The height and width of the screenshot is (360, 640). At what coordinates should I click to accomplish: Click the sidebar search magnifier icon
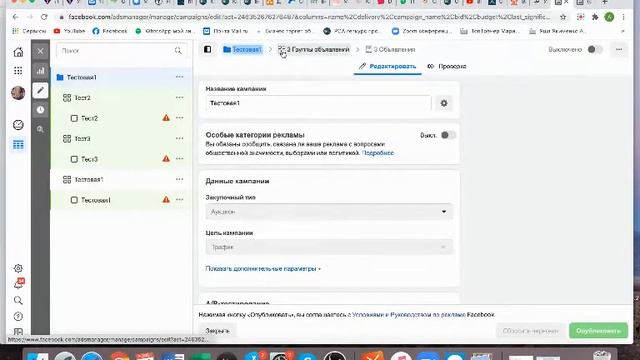pyautogui.click(x=18, y=300)
